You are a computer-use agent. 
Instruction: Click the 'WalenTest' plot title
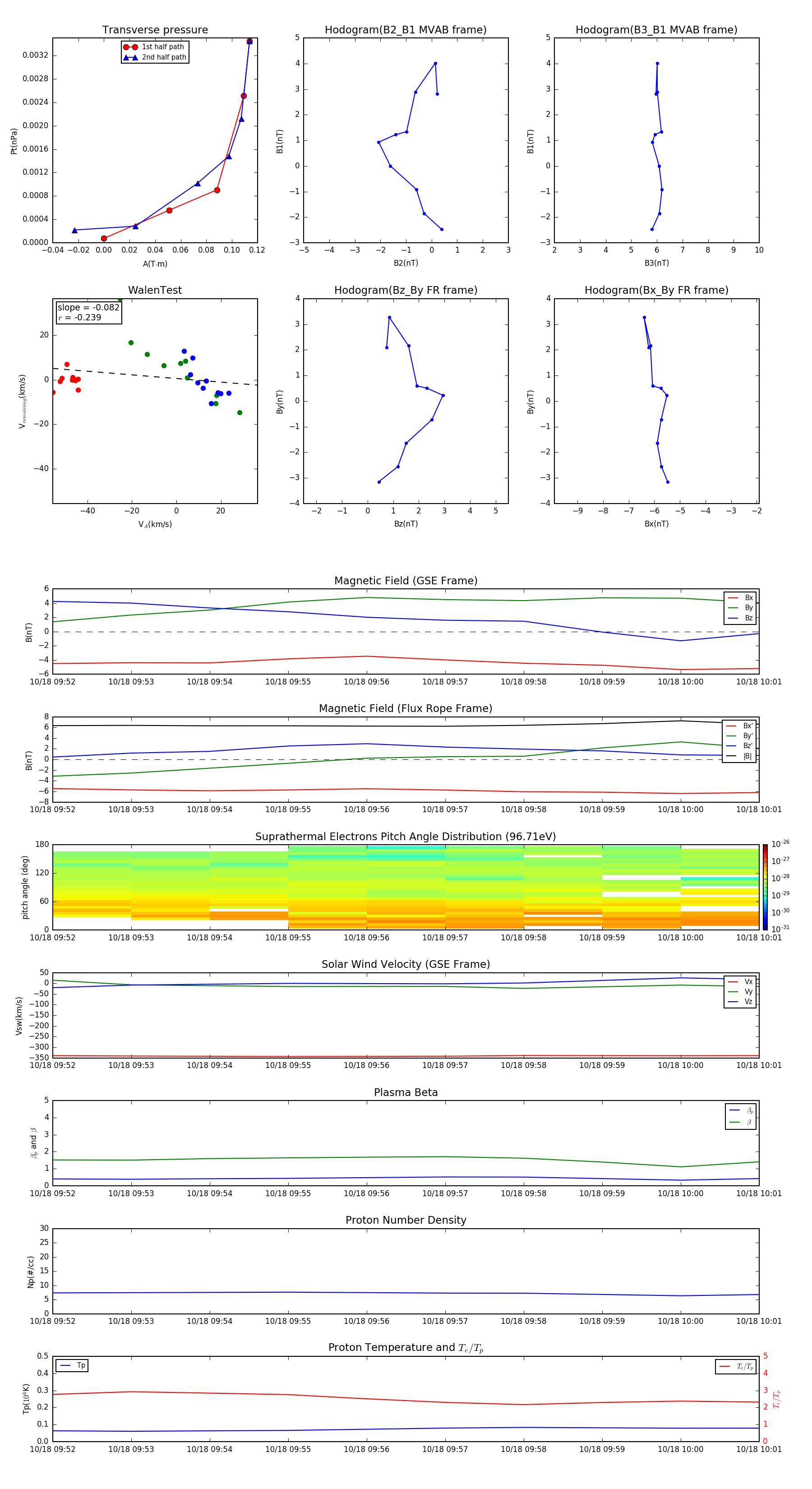[155, 290]
